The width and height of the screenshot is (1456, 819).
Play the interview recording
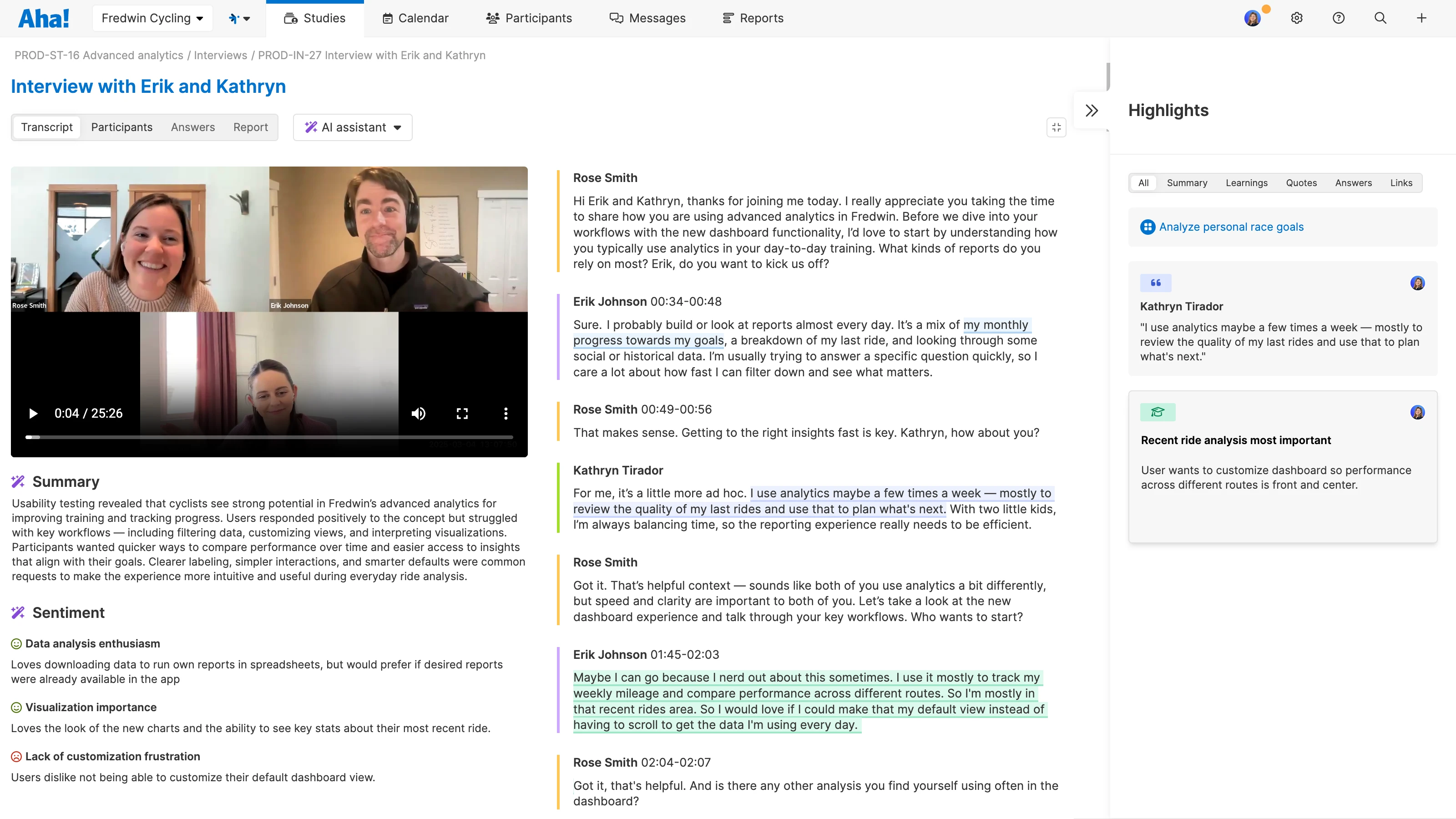coord(33,413)
